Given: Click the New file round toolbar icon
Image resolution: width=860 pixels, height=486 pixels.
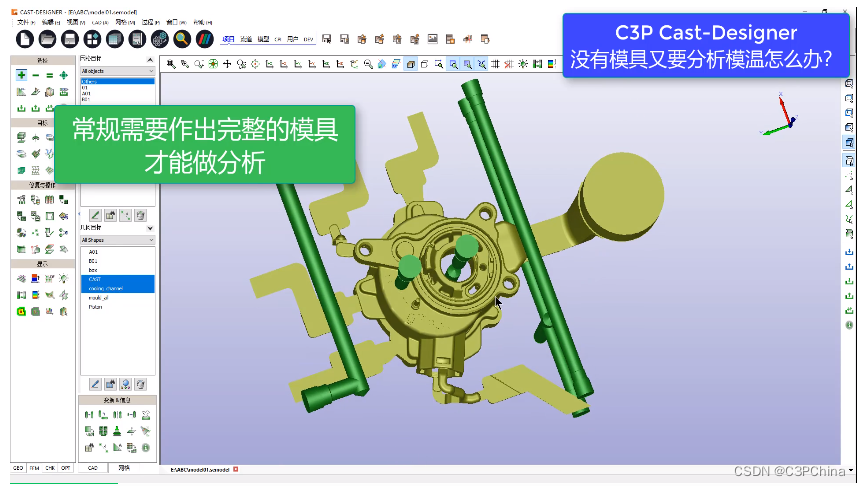Looking at the screenshot, I should 25,39.
